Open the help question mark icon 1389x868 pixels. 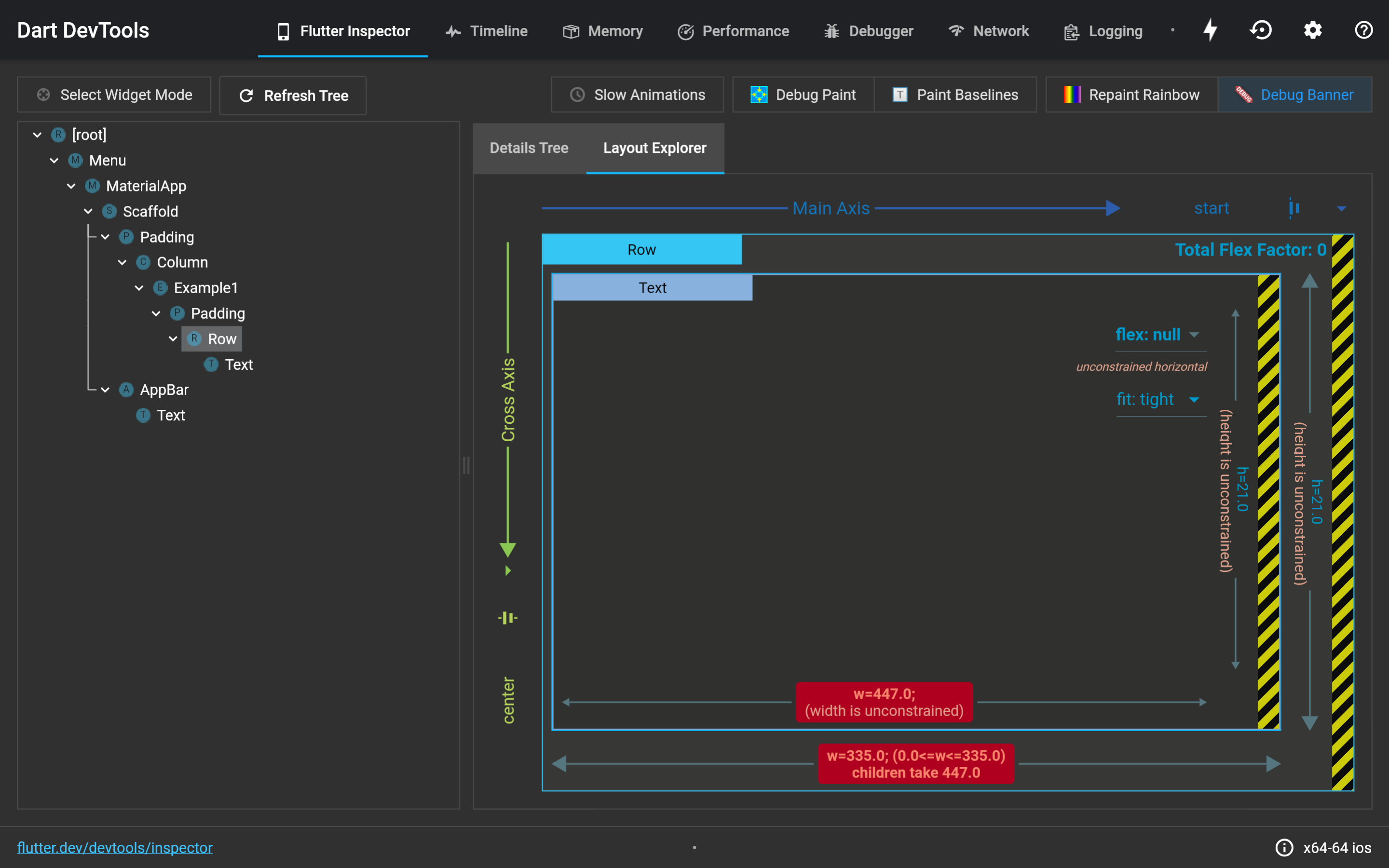point(1364,30)
